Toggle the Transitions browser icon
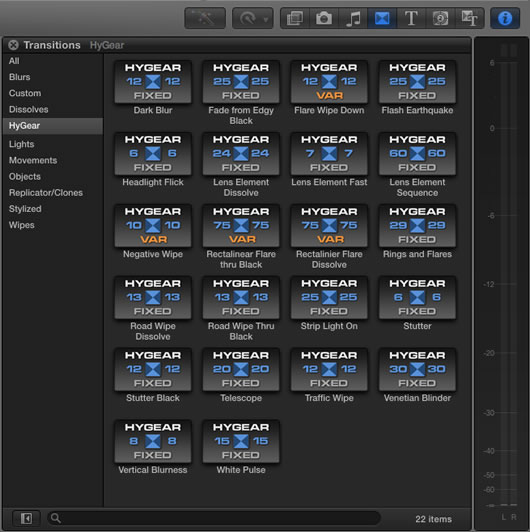The width and height of the screenshot is (530, 532). (x=382, y=18)
